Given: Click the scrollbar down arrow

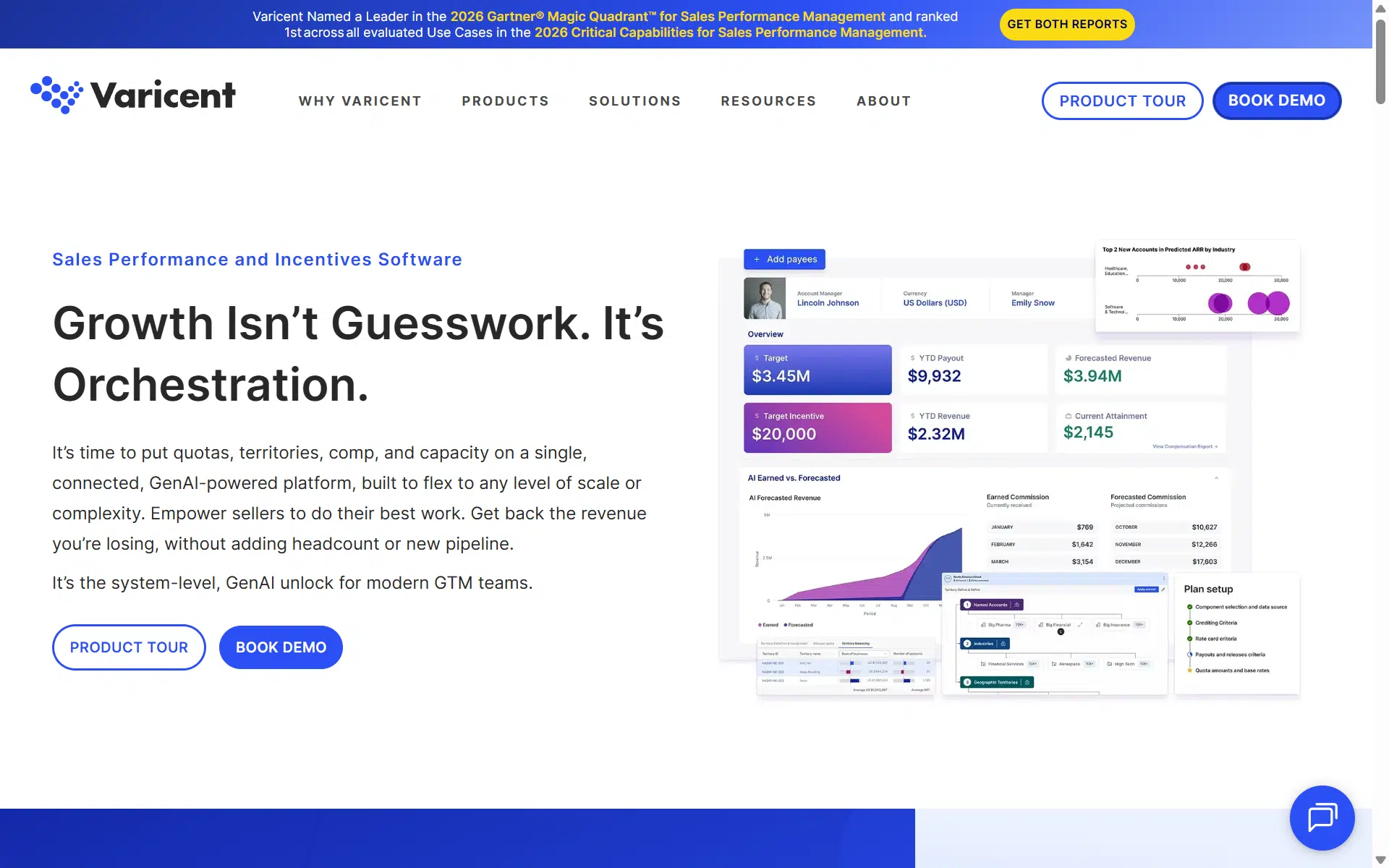Looking at the screenshot, I should point(1380,859).
